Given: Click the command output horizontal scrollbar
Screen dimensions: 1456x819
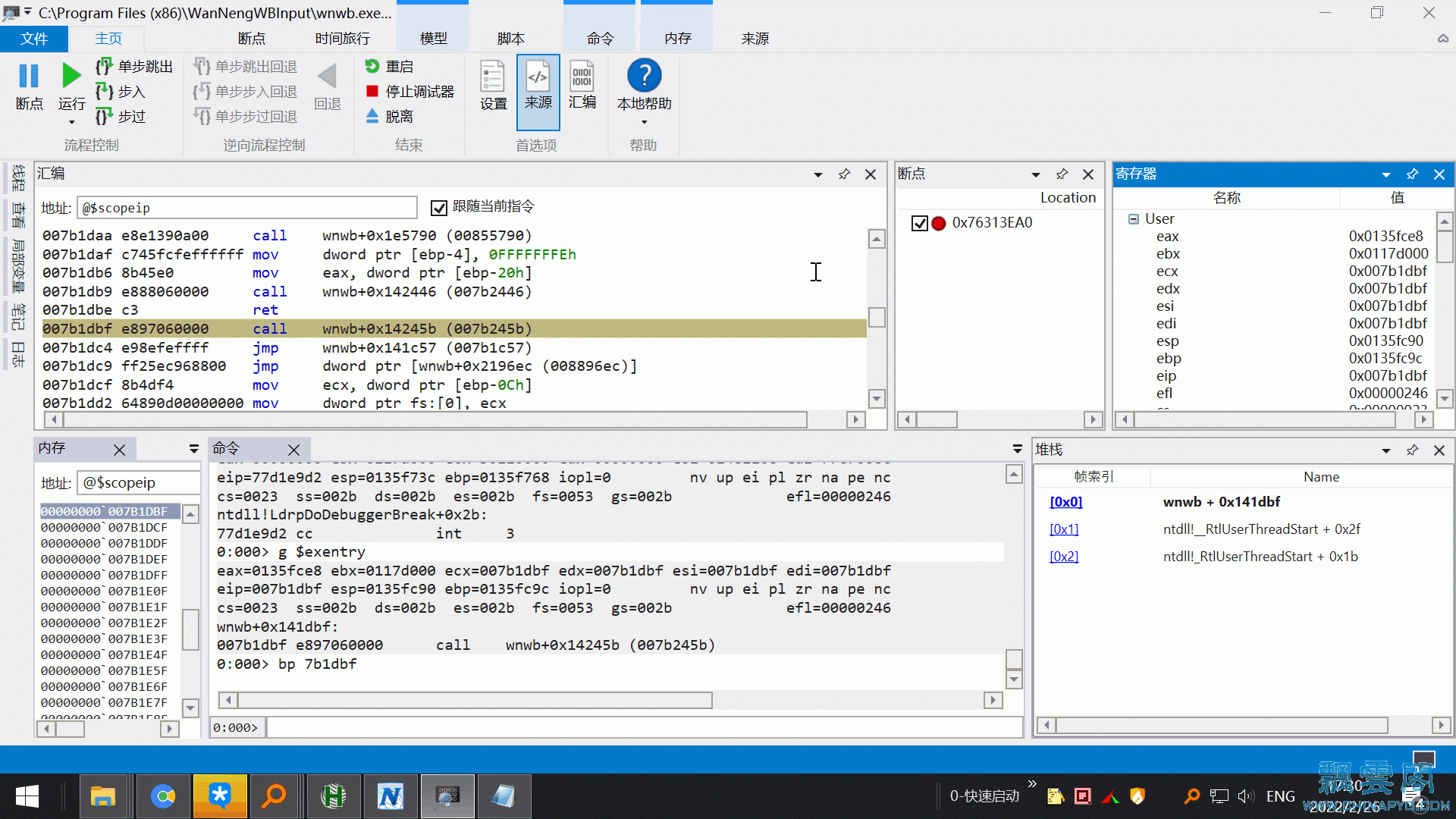Looking at the screenshot, I should point(475,700).
